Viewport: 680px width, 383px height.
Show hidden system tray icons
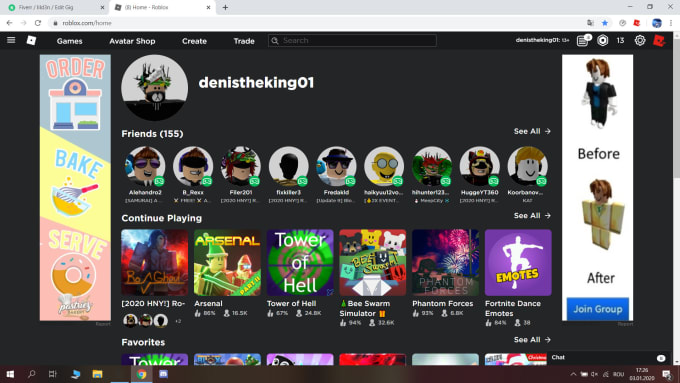[573, 374]
